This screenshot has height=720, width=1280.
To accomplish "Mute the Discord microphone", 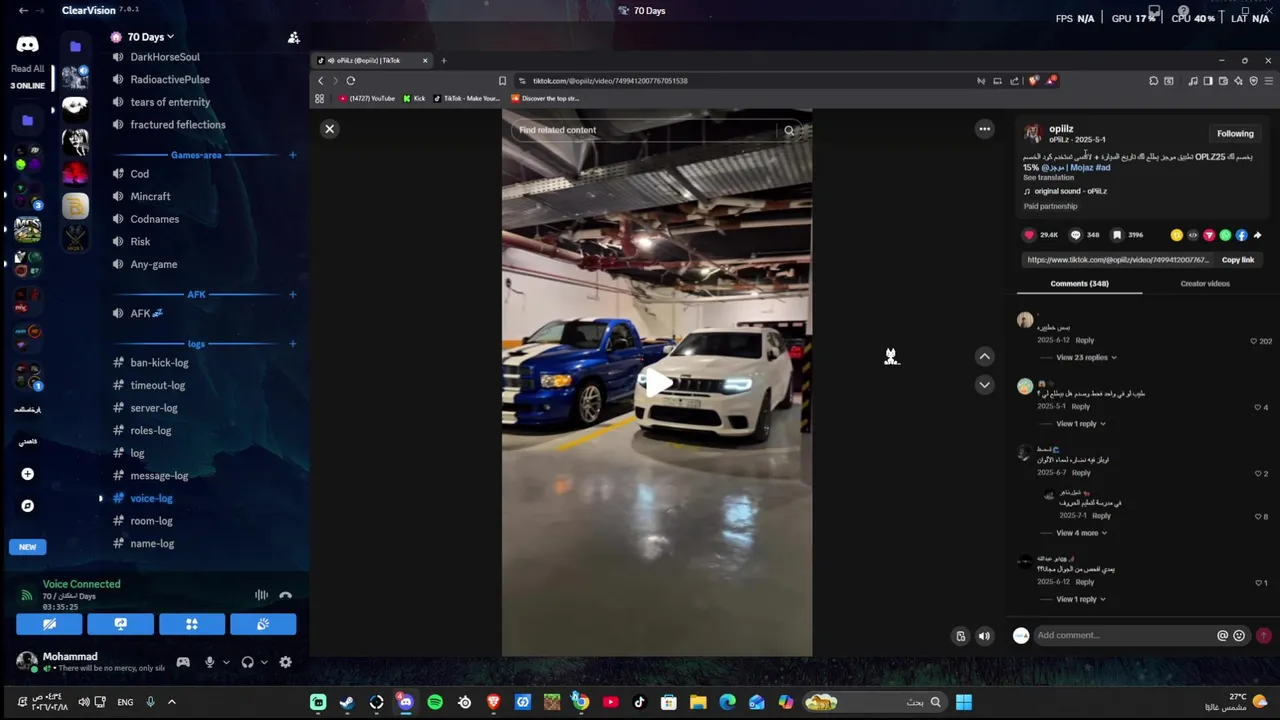I will (209, 662).
